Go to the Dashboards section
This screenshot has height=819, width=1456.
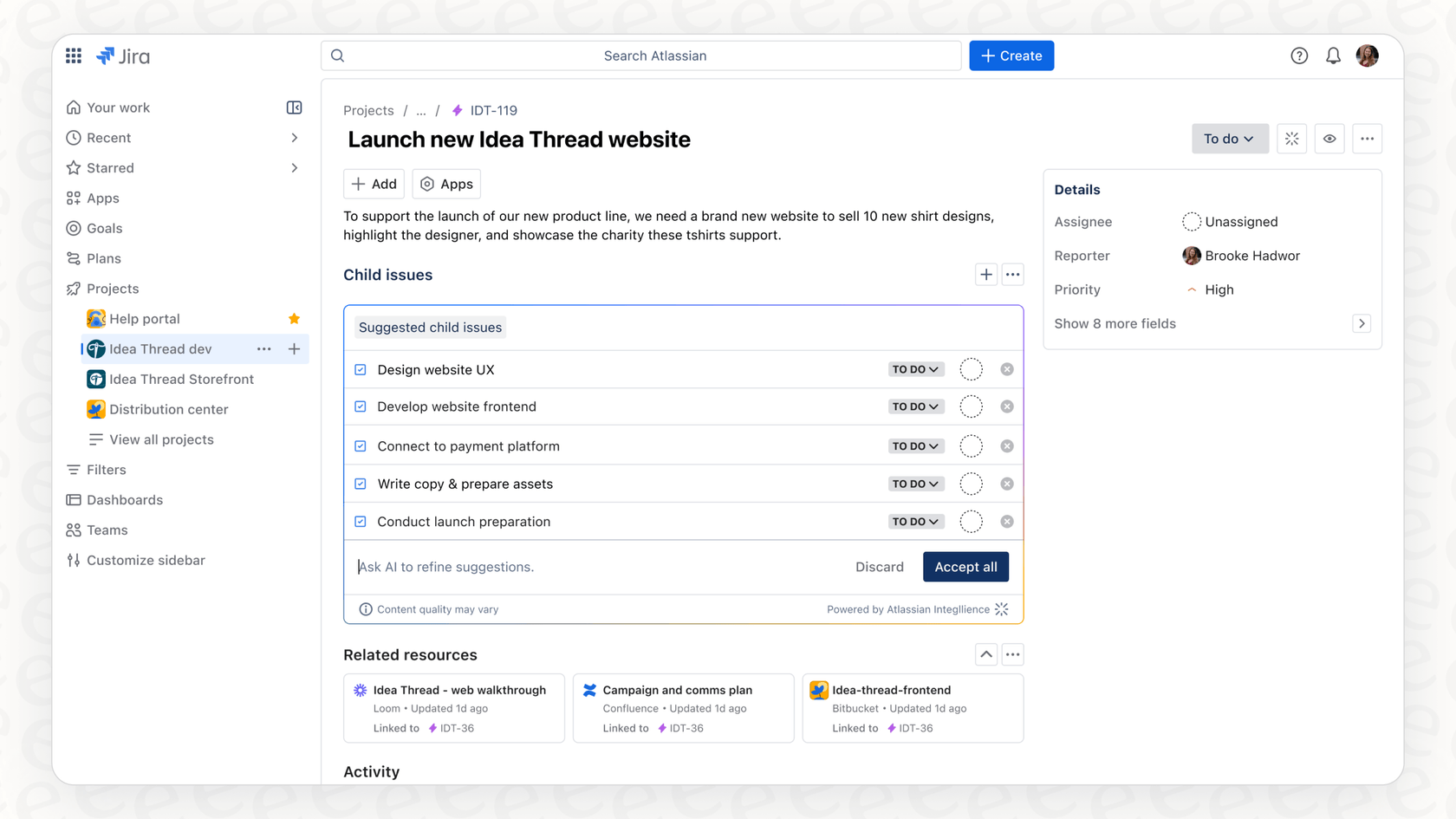click(125, 500)
